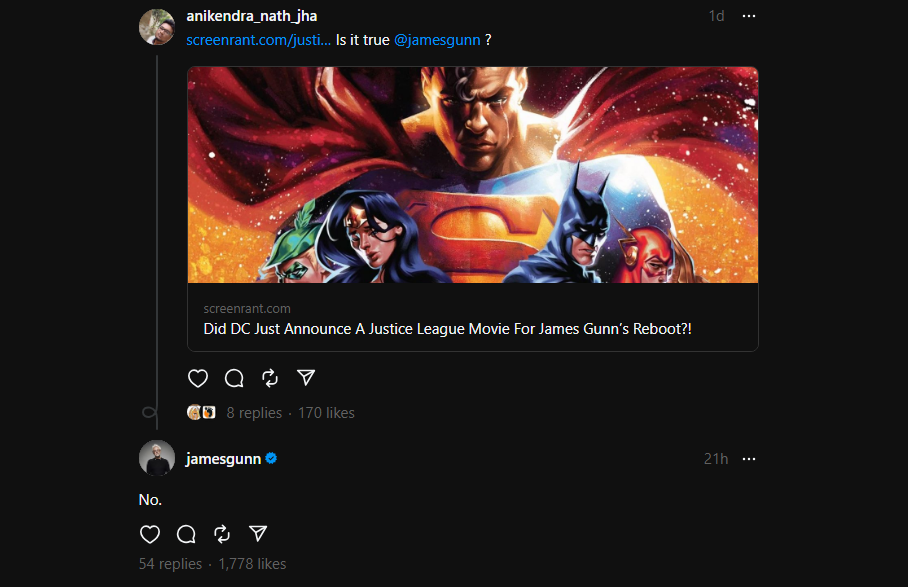Click anikendra_nath_jha's profile avatar
Screen dimensions: 908x587
[x=157, y=27]
